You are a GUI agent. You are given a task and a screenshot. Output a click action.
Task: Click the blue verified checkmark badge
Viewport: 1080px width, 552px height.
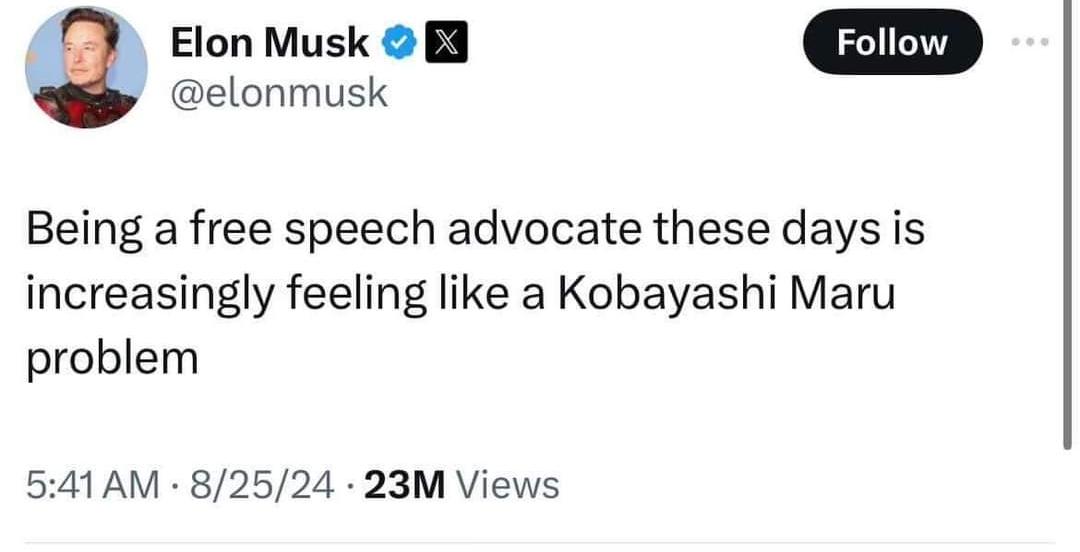pos(398,42)
